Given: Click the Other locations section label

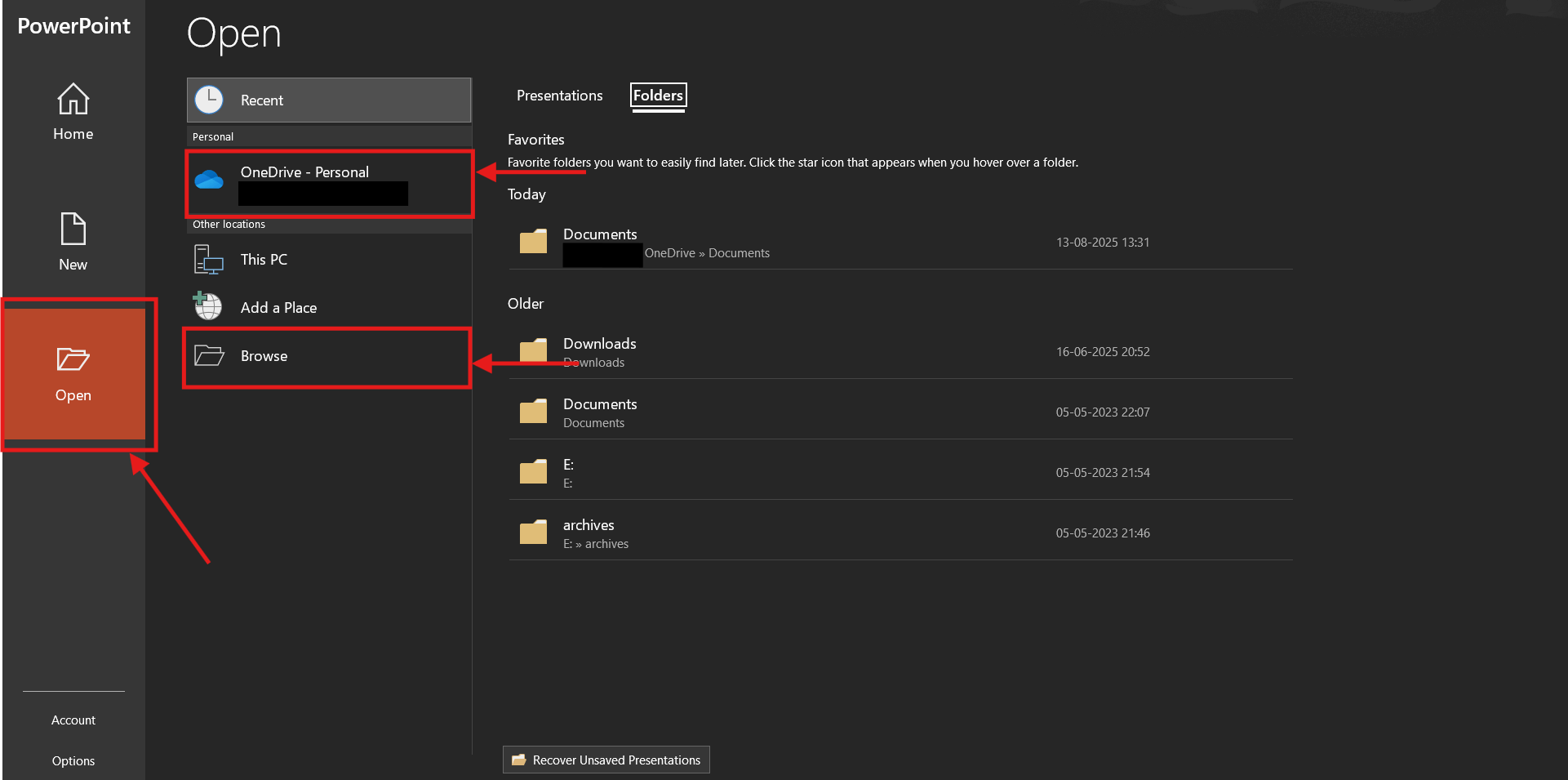Looking at the screenshot, I should [229, 225].
